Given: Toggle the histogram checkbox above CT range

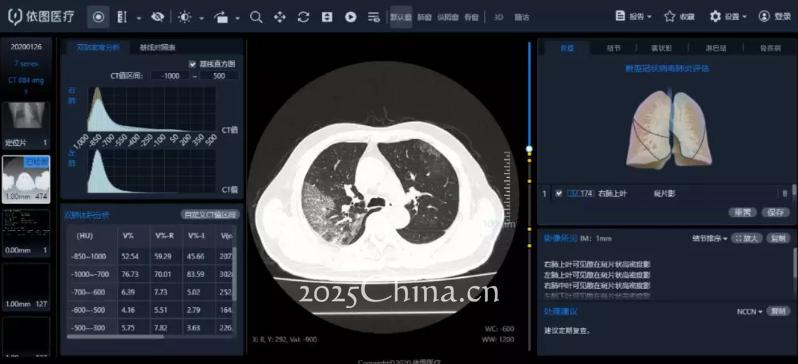Looking at the screenshot, I should pyautogui.click(x=192, y=64).
